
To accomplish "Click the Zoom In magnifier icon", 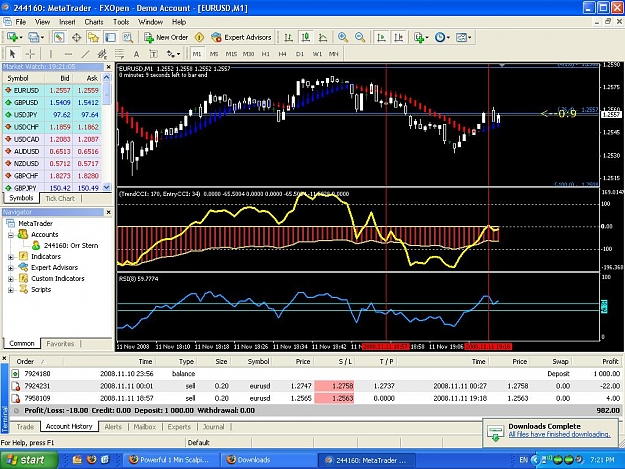I will click(x=342, y=37).
